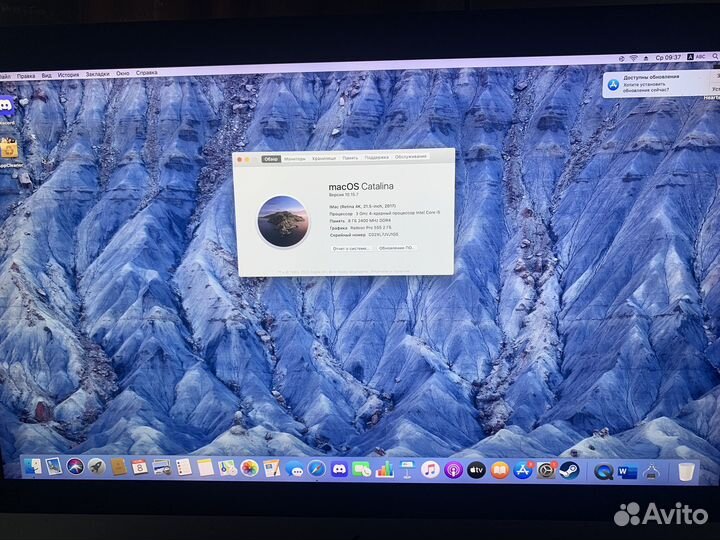Launch Safari compass icon in Dock
The width and height of the screenshot is (720, 540).
(x=316, y=469)
